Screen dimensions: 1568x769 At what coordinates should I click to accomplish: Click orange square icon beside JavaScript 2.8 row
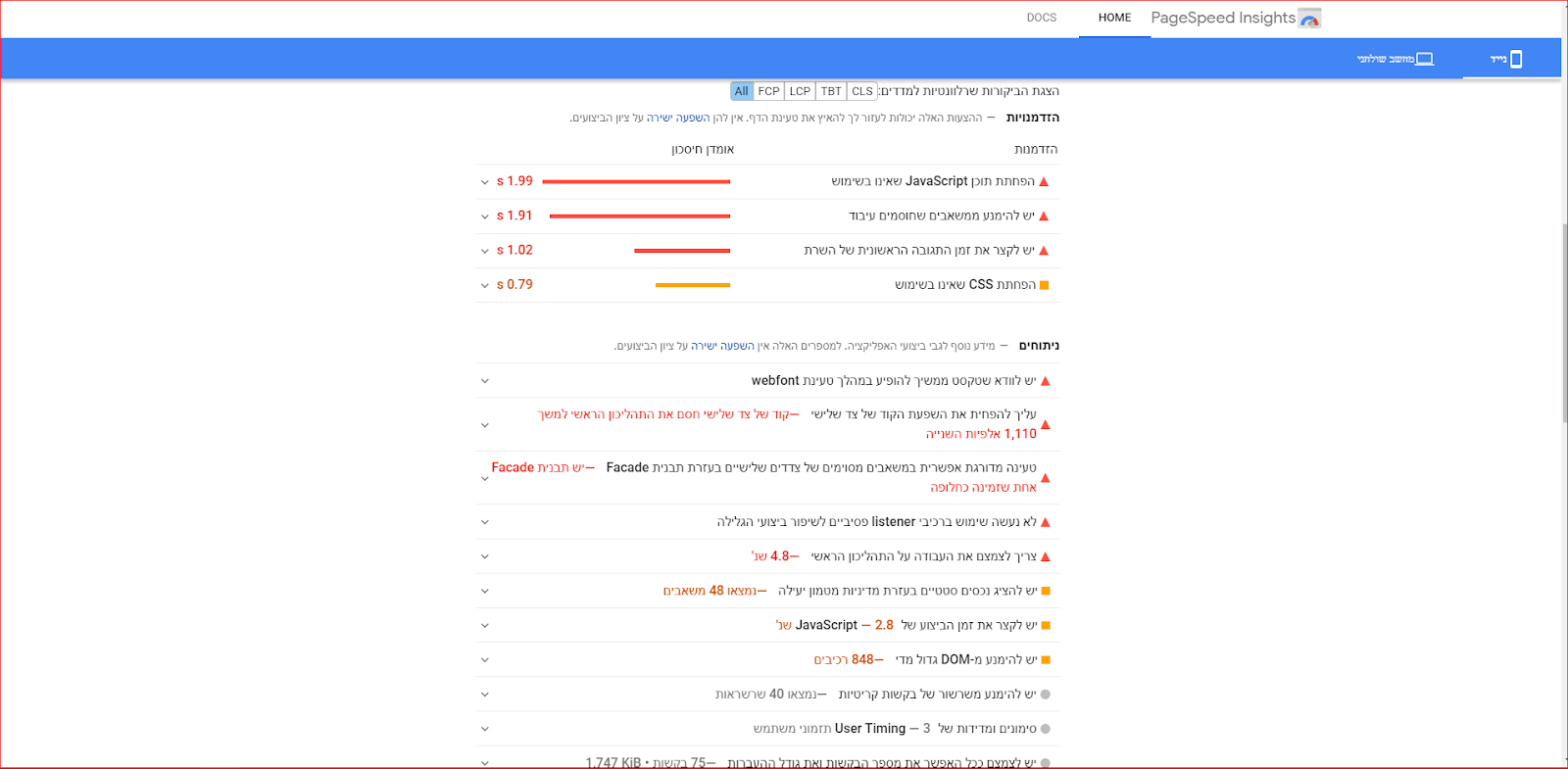[x=1046, y=625]
